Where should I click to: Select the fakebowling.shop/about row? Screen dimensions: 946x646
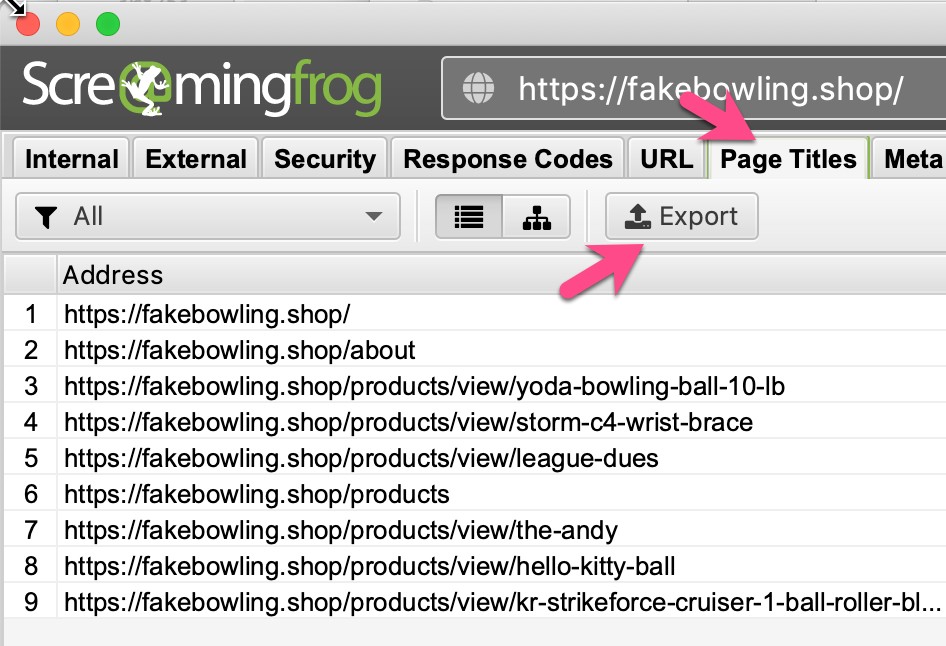(240, 351)
